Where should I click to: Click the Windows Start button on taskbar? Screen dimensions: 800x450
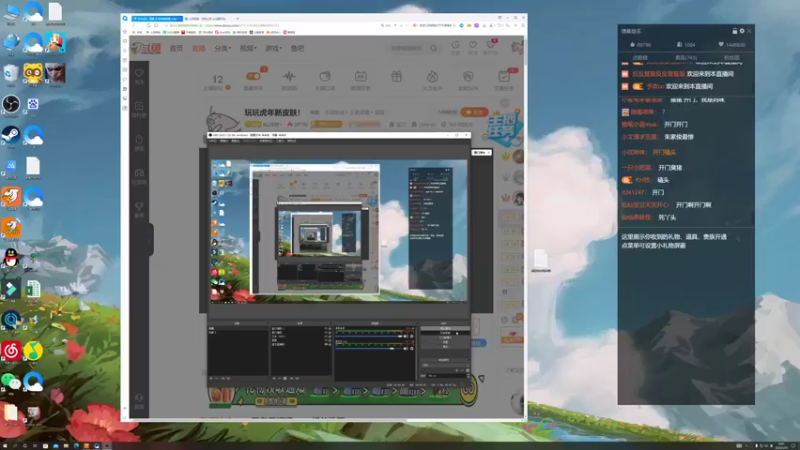(5, 446)
